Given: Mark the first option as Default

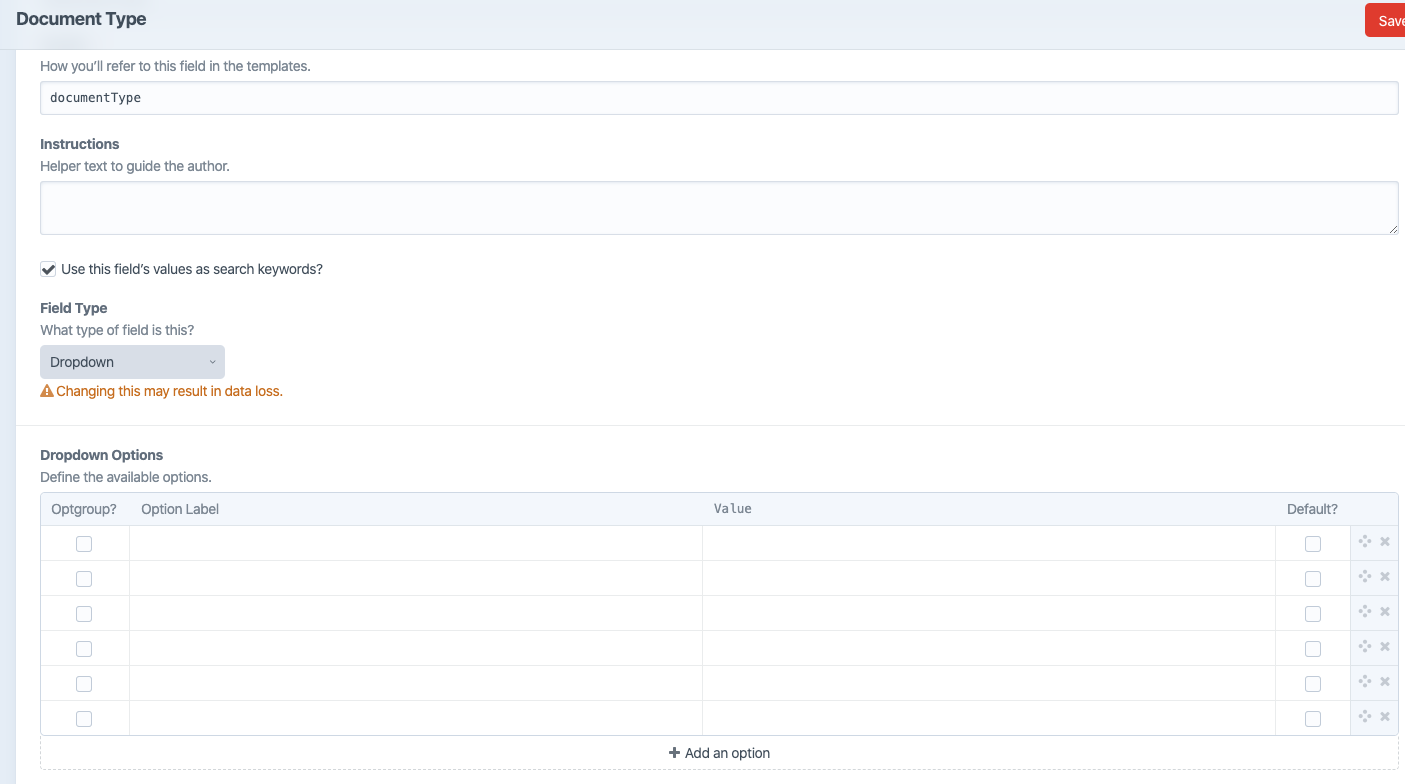Looking at the screenshot, I should tap(1313, 543).
